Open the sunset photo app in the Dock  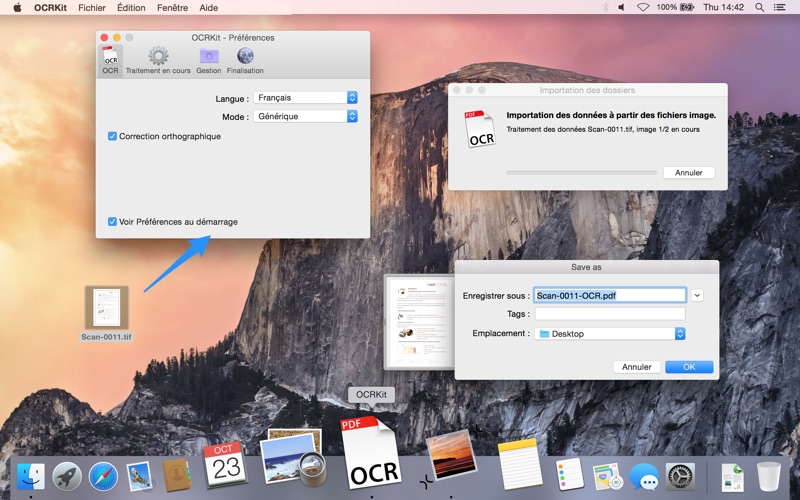(x=451, y=455)
